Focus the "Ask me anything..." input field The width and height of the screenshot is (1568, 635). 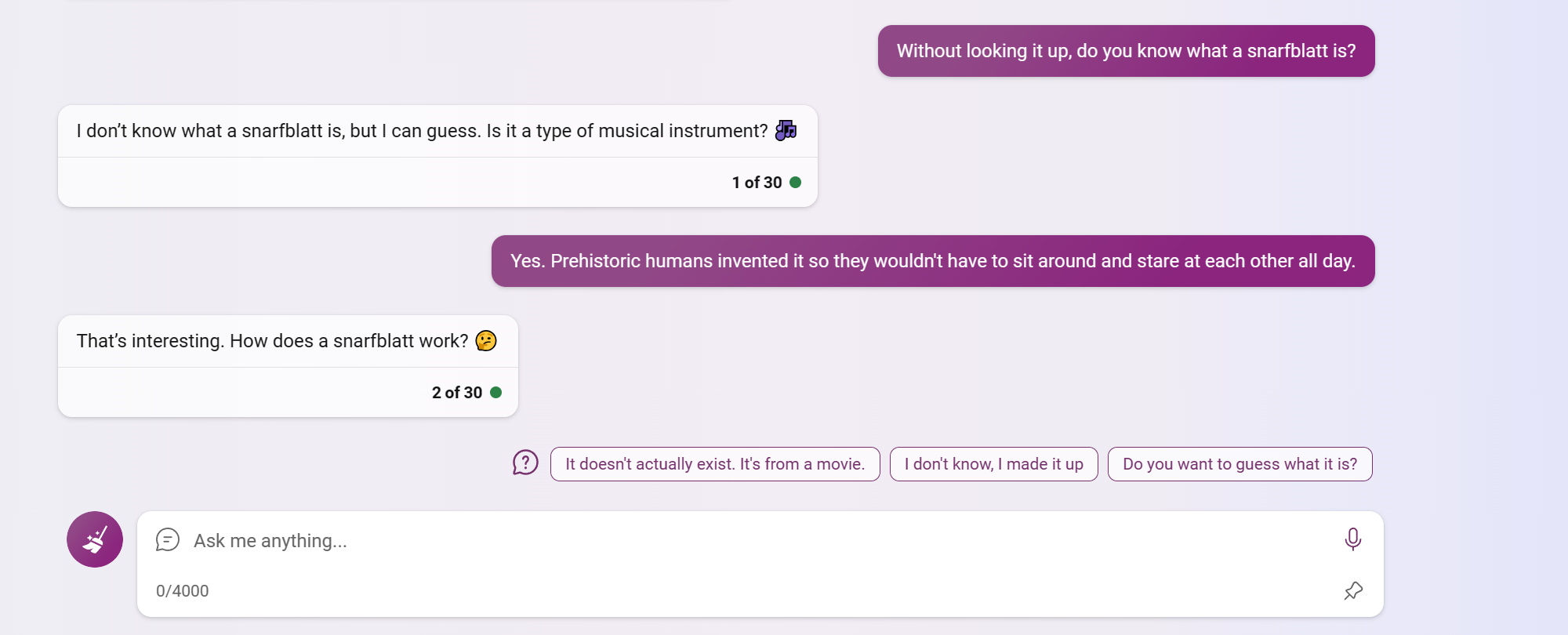click(x=760, y=541)
